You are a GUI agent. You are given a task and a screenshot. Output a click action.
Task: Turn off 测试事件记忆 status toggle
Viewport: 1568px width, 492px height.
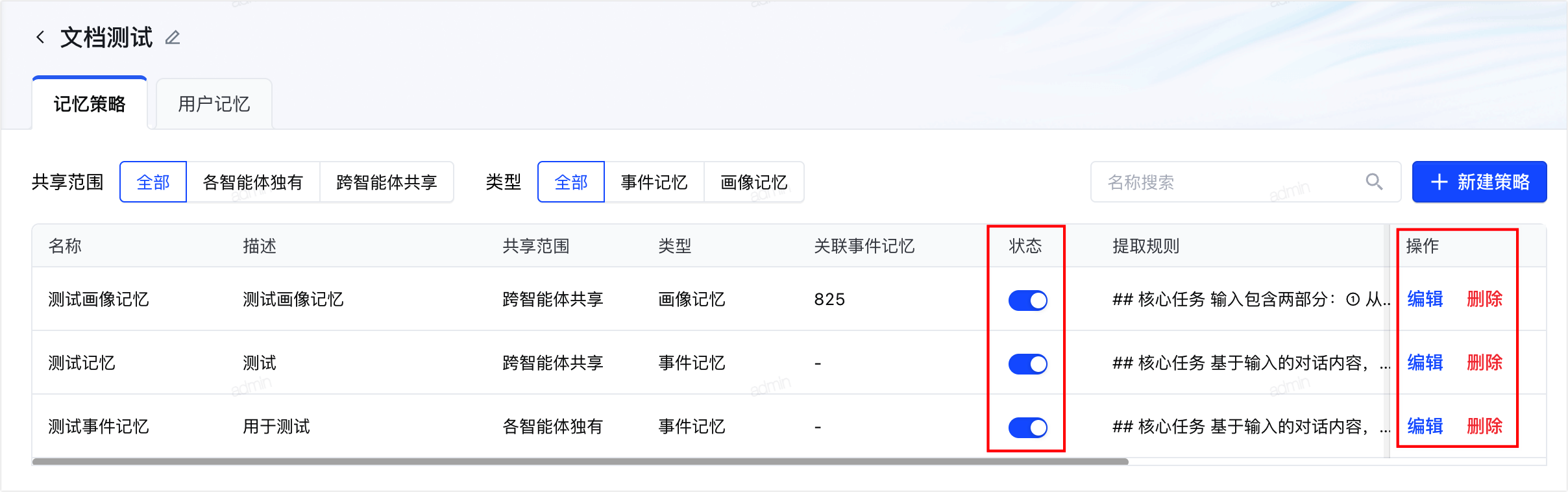point(1027,427)
